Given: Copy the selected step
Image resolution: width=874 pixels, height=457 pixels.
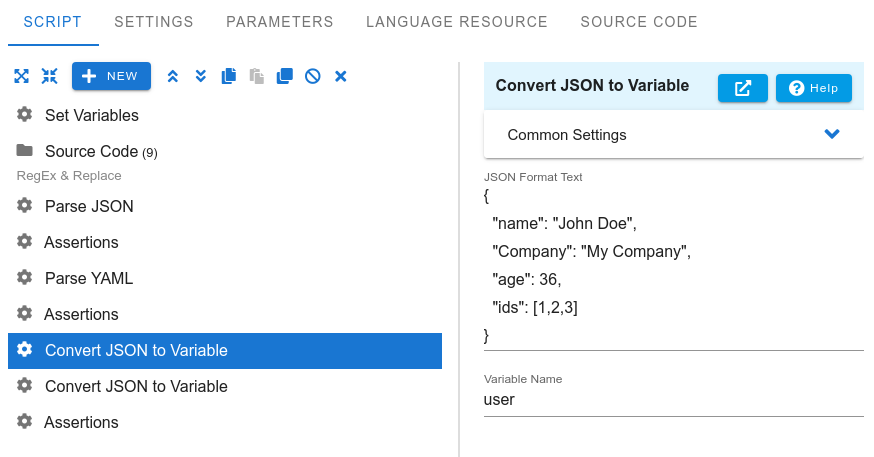Looking at the screenshot, I should 229,76.
